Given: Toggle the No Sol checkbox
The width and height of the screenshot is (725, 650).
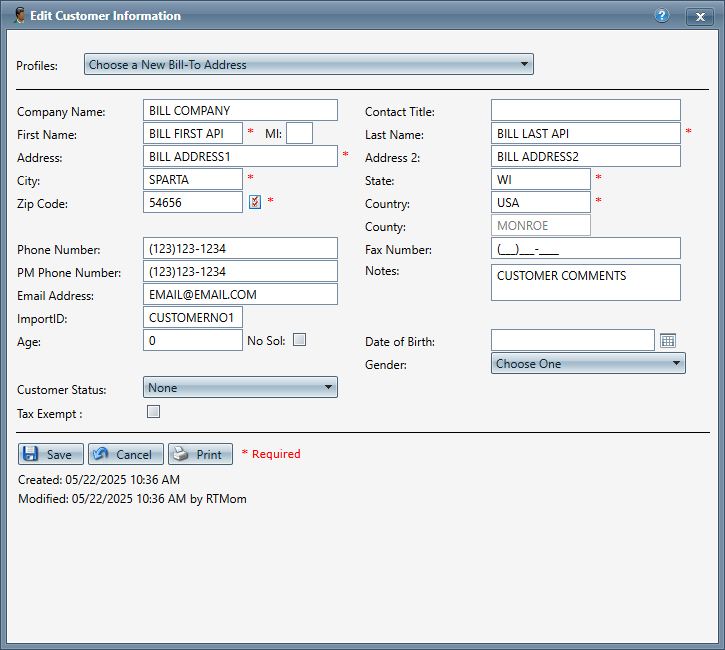Looking at the screenshot, I should pos(299,340).
